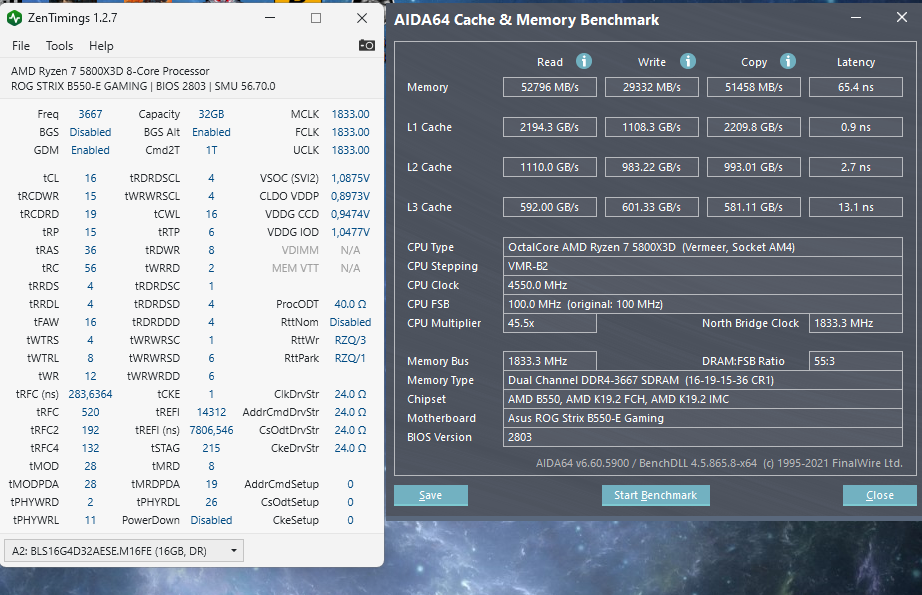922x595 pixels.
Task: Open info icon next to Write column
Action: pyautogui.click(x=687, y=61)
